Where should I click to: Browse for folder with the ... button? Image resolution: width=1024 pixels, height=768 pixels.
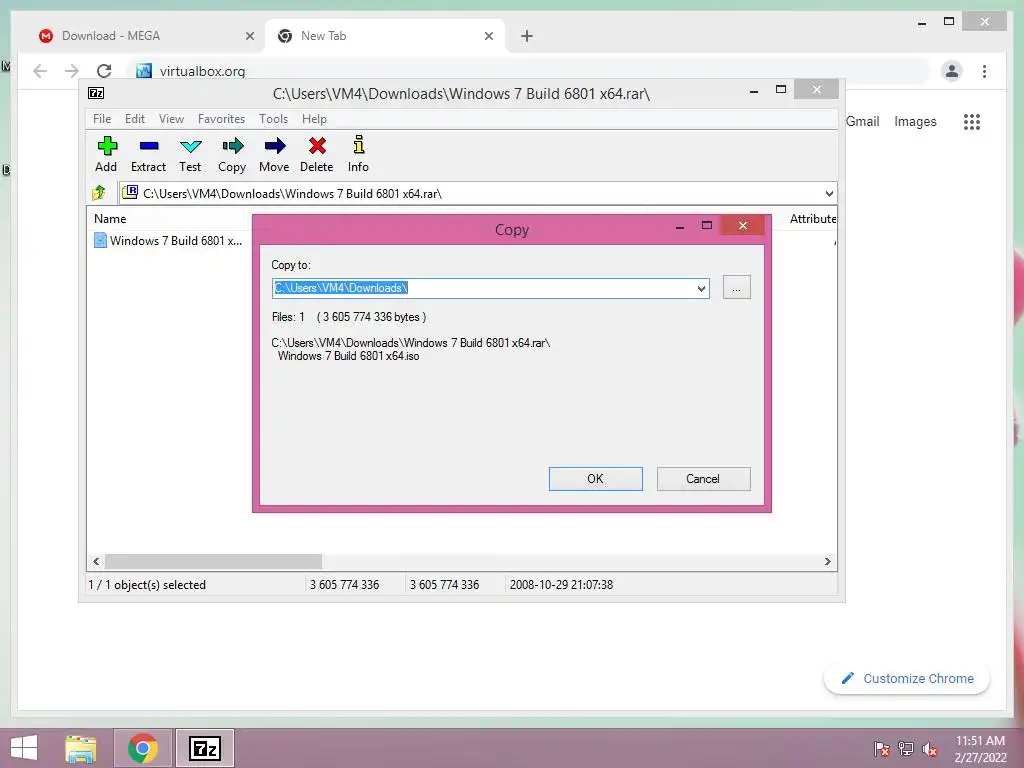click(x=737, y=287)
